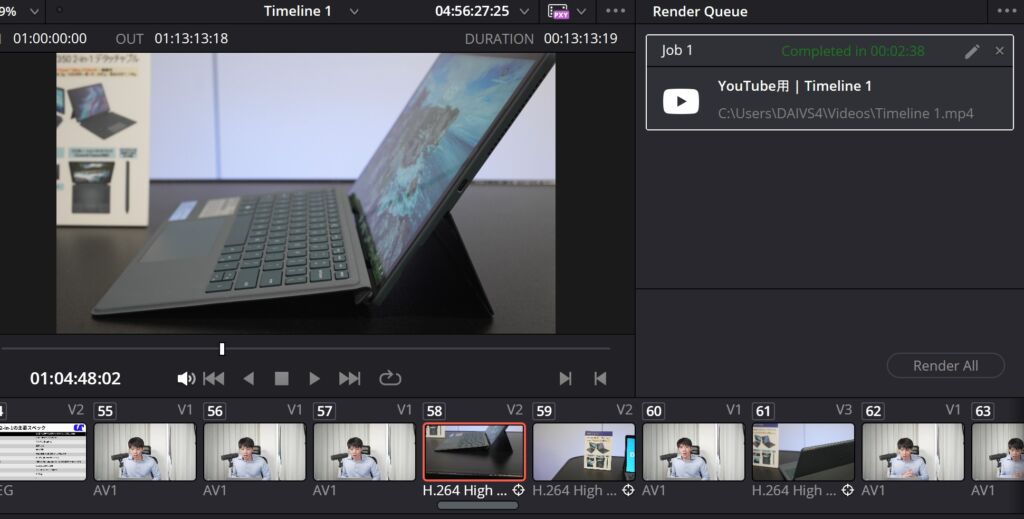Mute the viewer audio speaker icon
This screenshot has width=1024, height=519.
click(x=186, y=379)
